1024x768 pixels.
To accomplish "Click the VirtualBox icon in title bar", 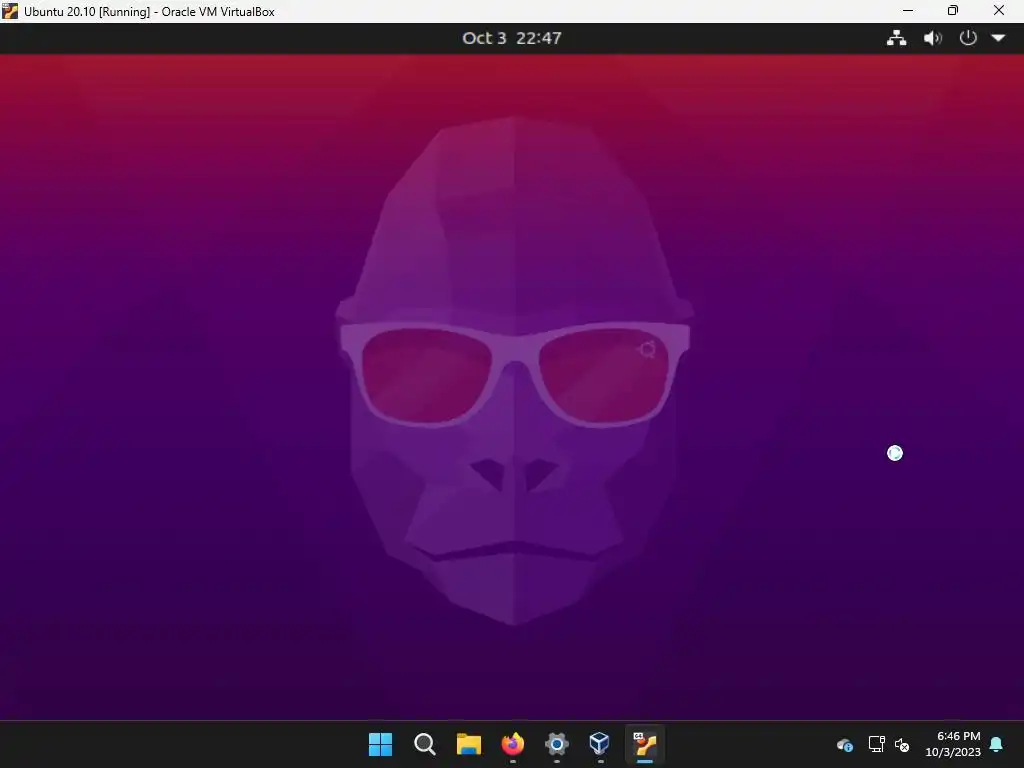I will pyautogui.click(x=10, y=11).
